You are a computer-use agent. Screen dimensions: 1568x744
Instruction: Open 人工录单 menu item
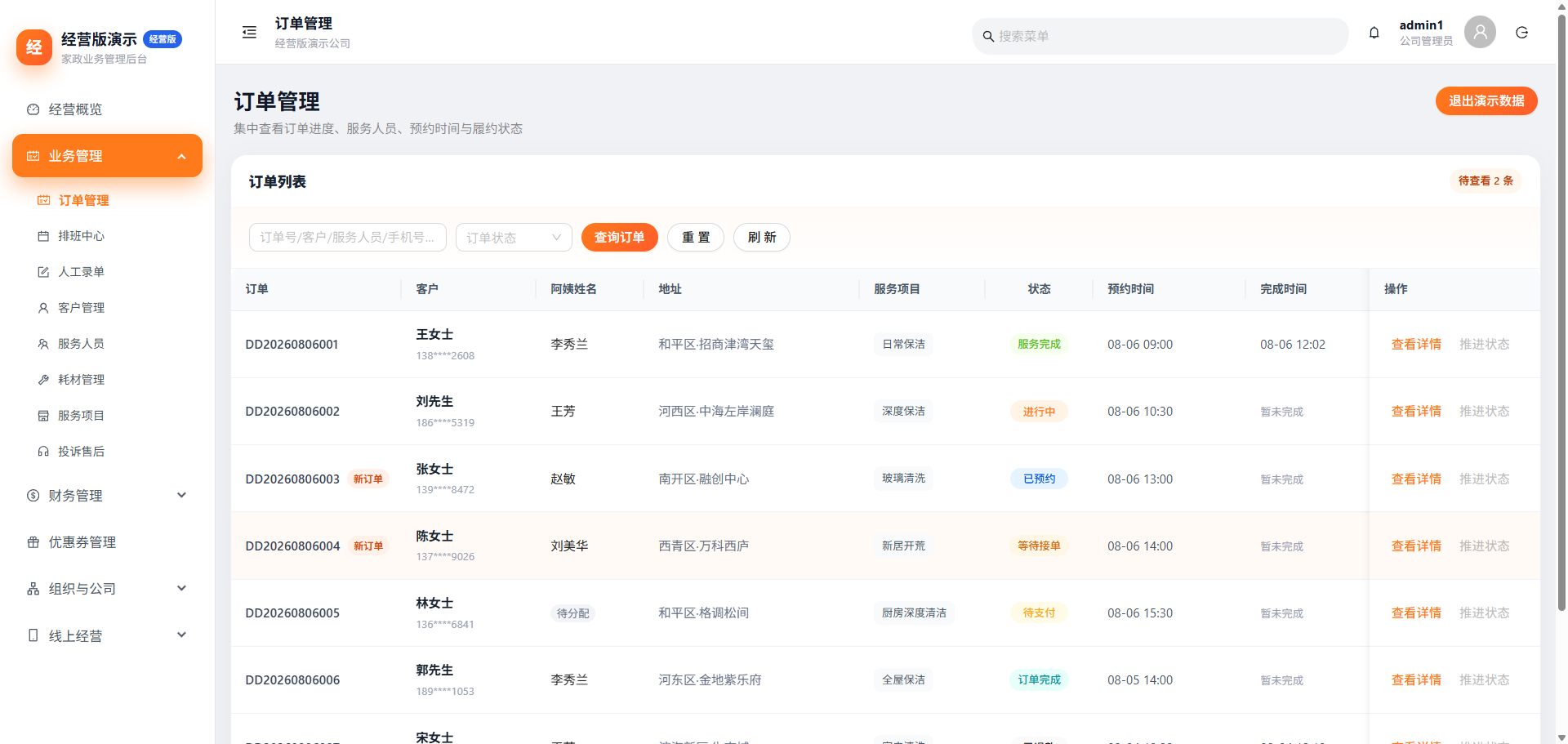[107, 272]
